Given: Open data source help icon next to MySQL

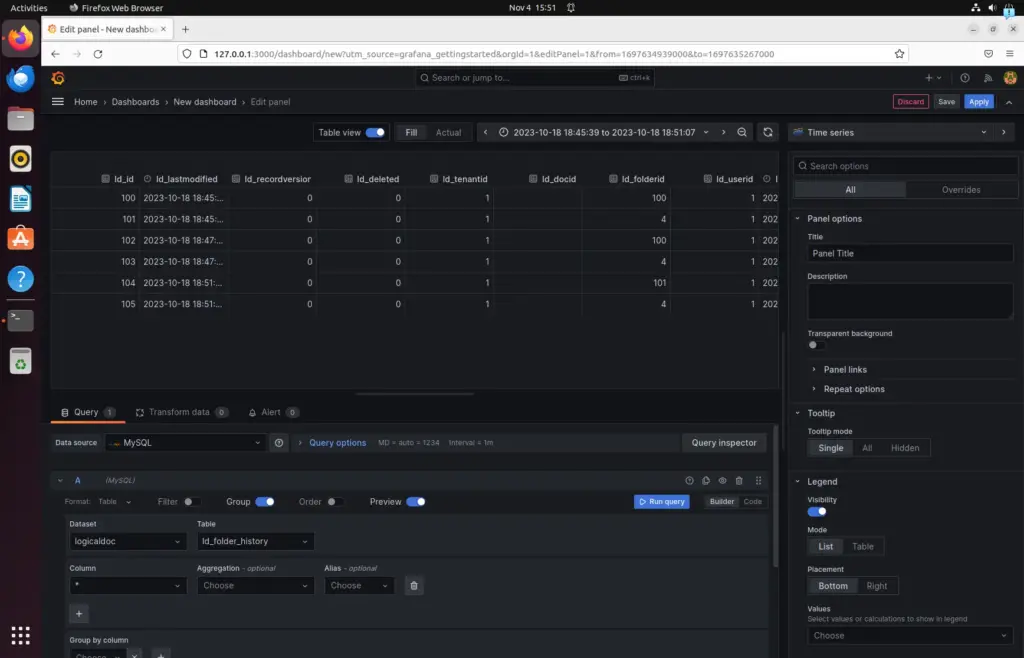Looking at the screenshot, I should coord(279,443).
